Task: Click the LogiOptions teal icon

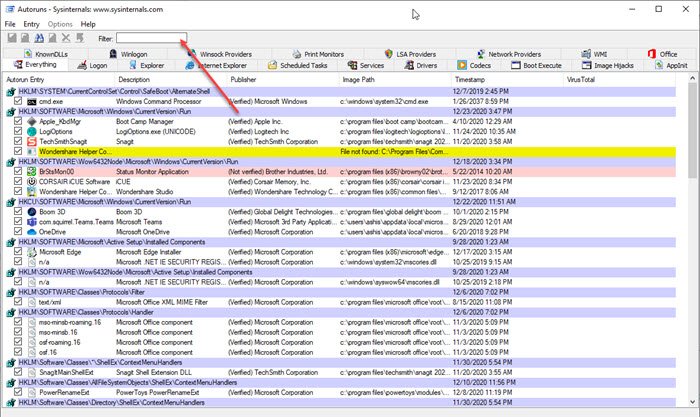Action: 31,132
